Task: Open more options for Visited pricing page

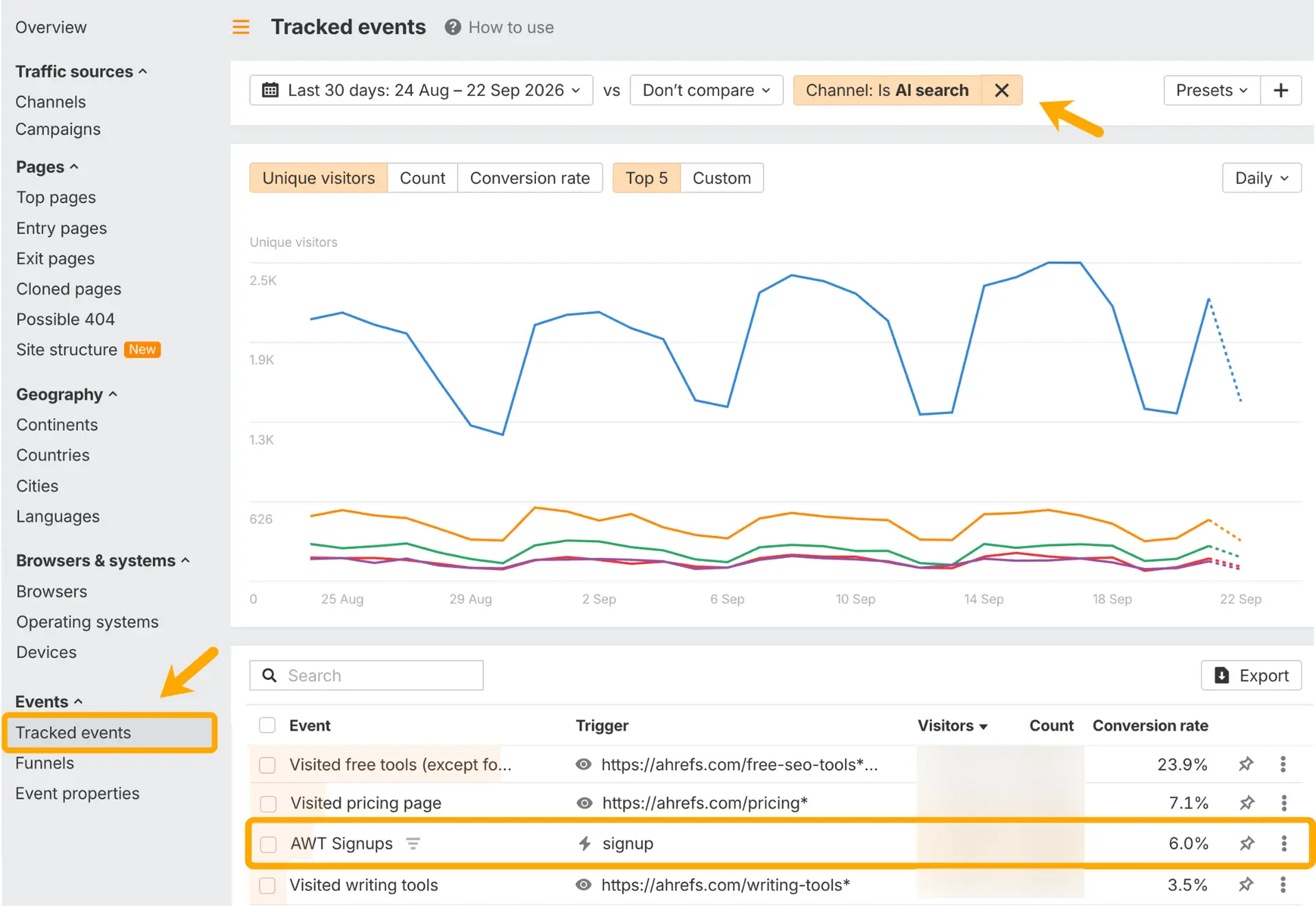Action: [1284, 803]
